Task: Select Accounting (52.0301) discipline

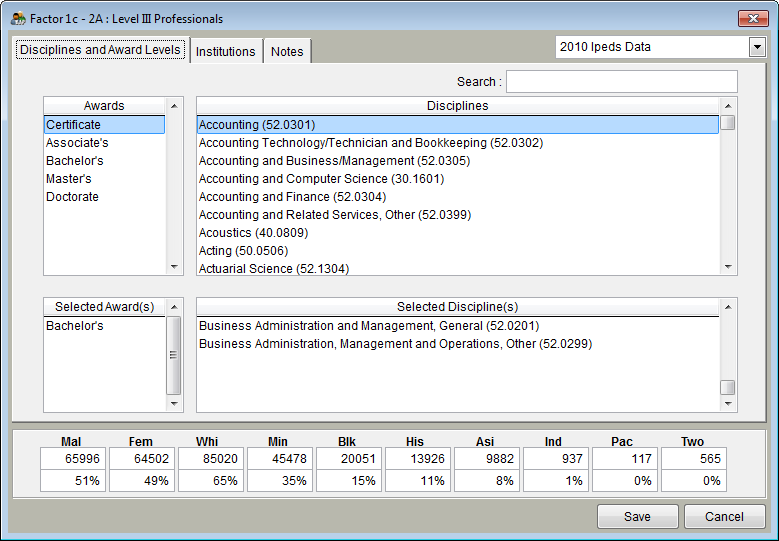Action: tap(458, 125)
